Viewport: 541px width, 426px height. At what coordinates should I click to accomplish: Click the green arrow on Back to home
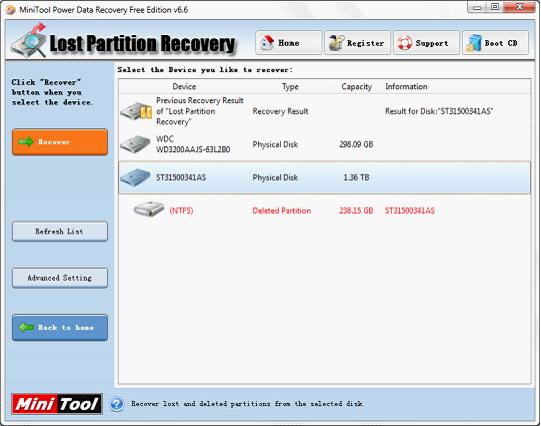[x=26, y=327]
